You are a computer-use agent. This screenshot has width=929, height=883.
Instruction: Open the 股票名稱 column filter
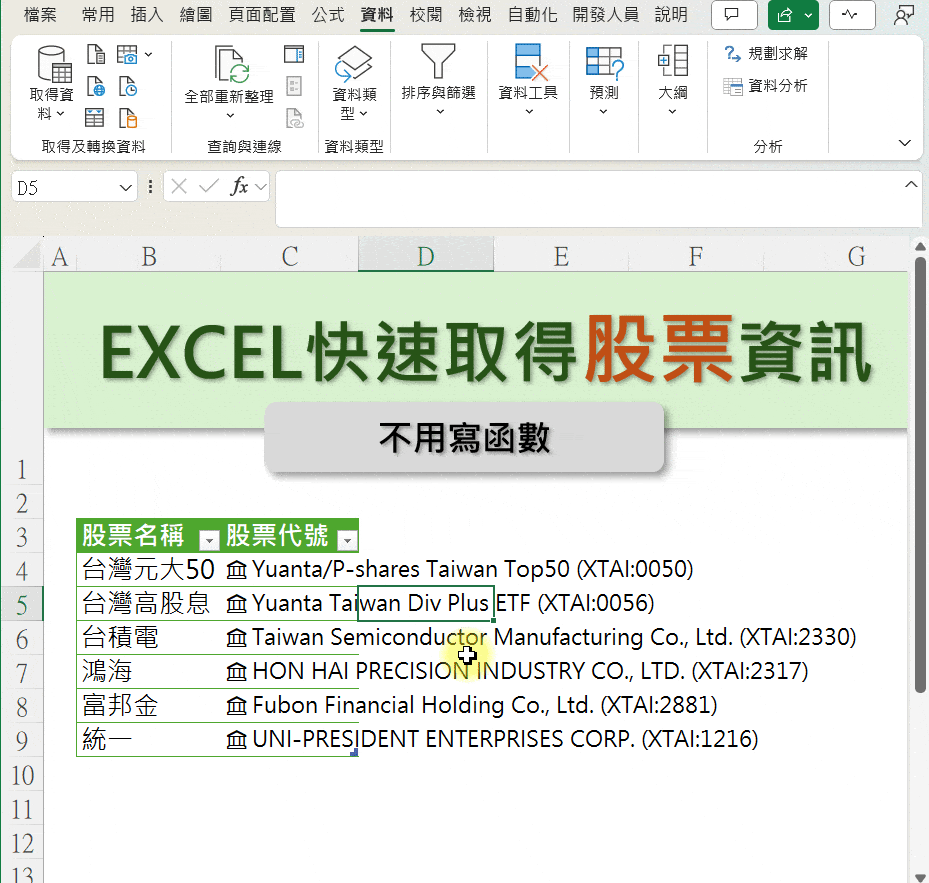pos(209,540)
